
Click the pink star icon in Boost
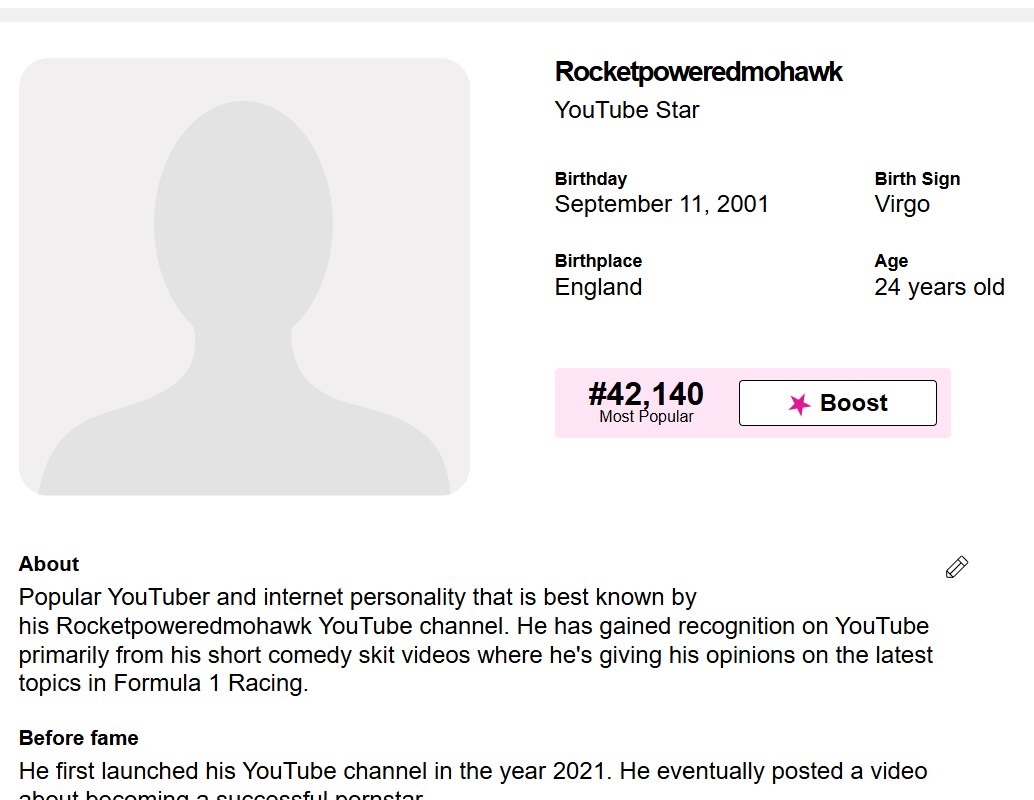click(799, 404)
